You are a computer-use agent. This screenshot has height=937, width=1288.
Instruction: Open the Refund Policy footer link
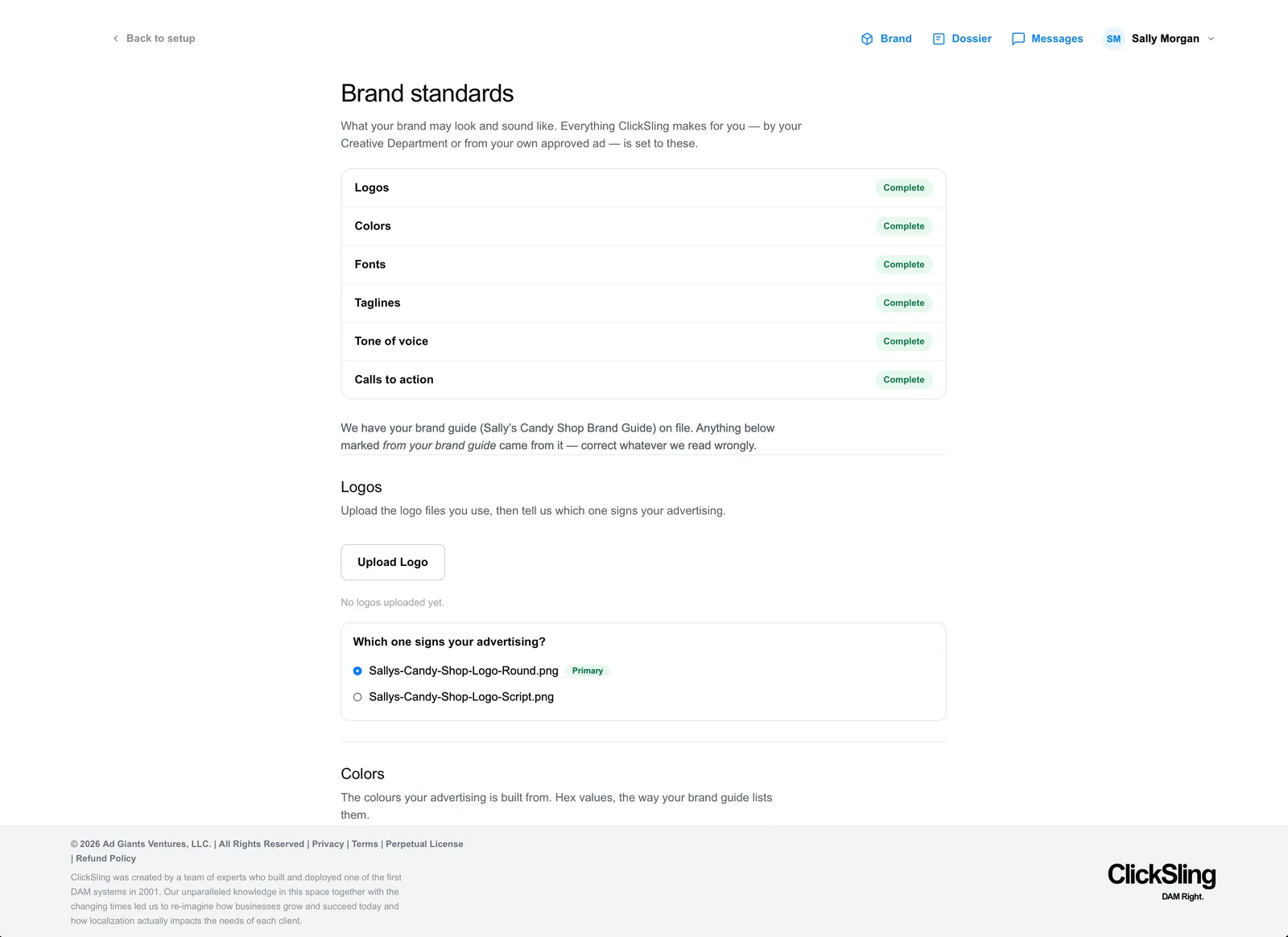[x=105, y=858]
